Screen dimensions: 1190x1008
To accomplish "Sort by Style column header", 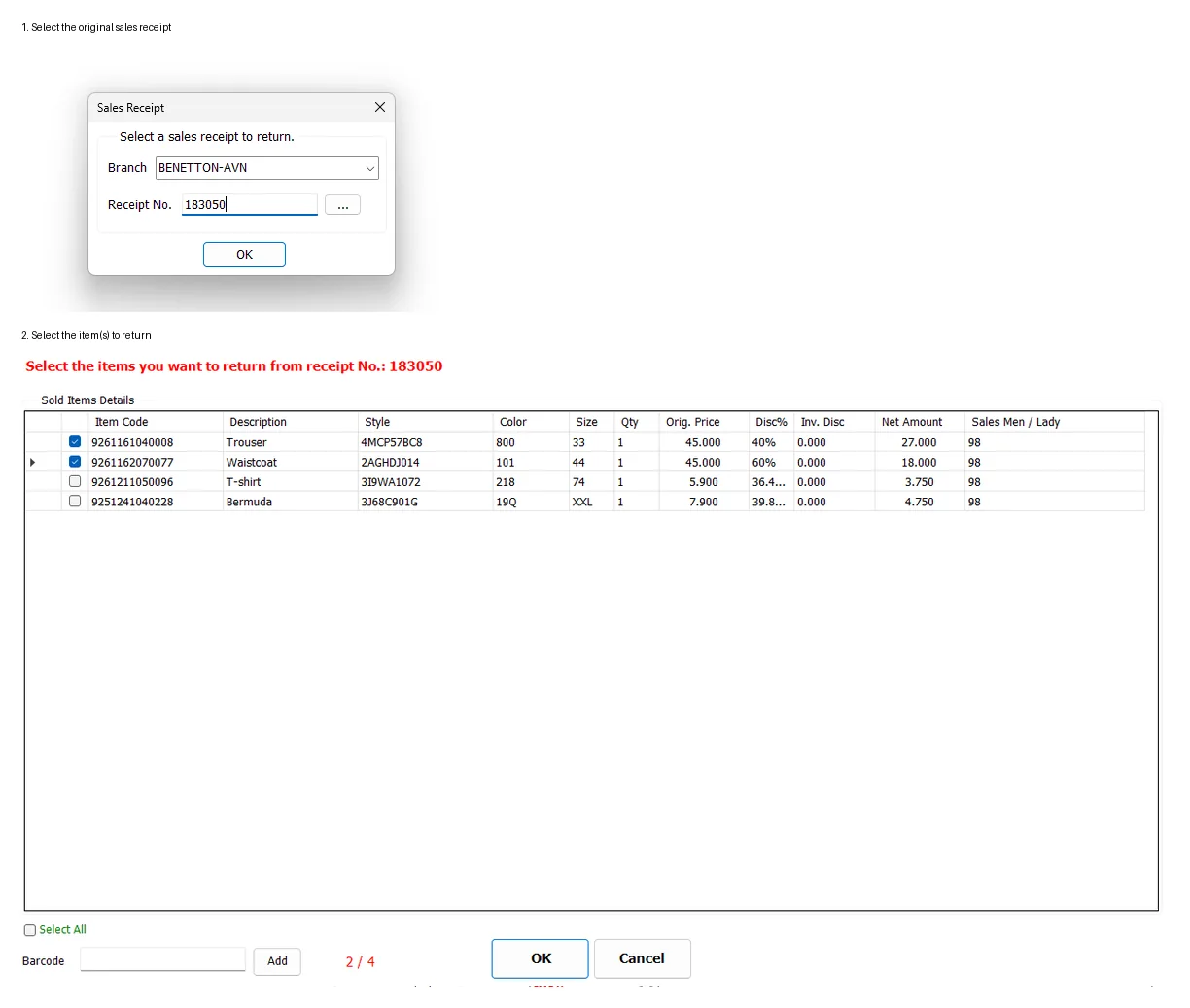I will click(x=426, y=422).
